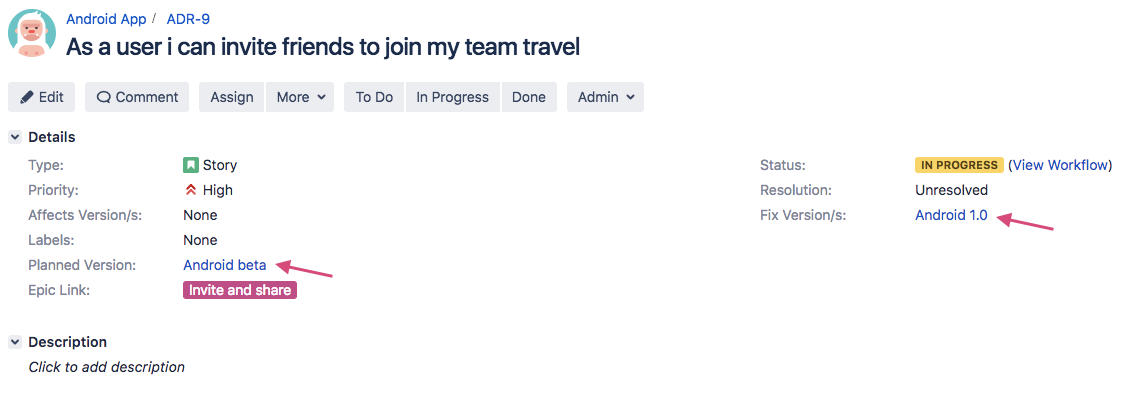Viewport: 1131px width, 404px height.
Task: Open the More dropdown menu
Action: 300,97
